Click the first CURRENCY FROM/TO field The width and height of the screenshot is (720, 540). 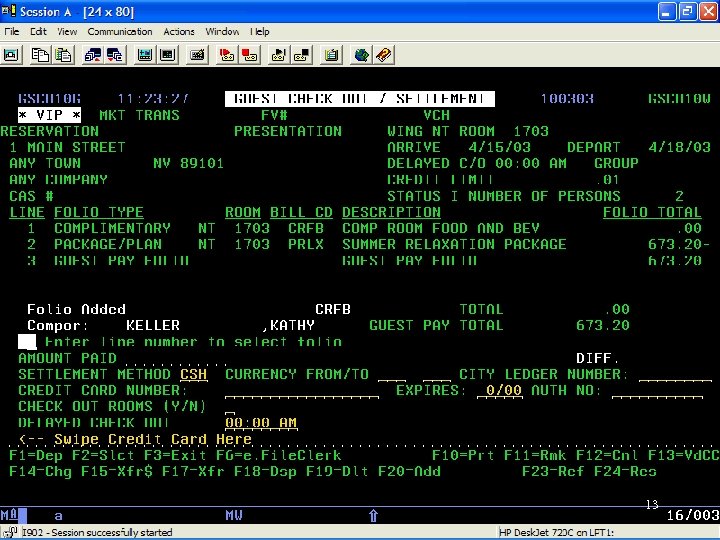point(392,375)
